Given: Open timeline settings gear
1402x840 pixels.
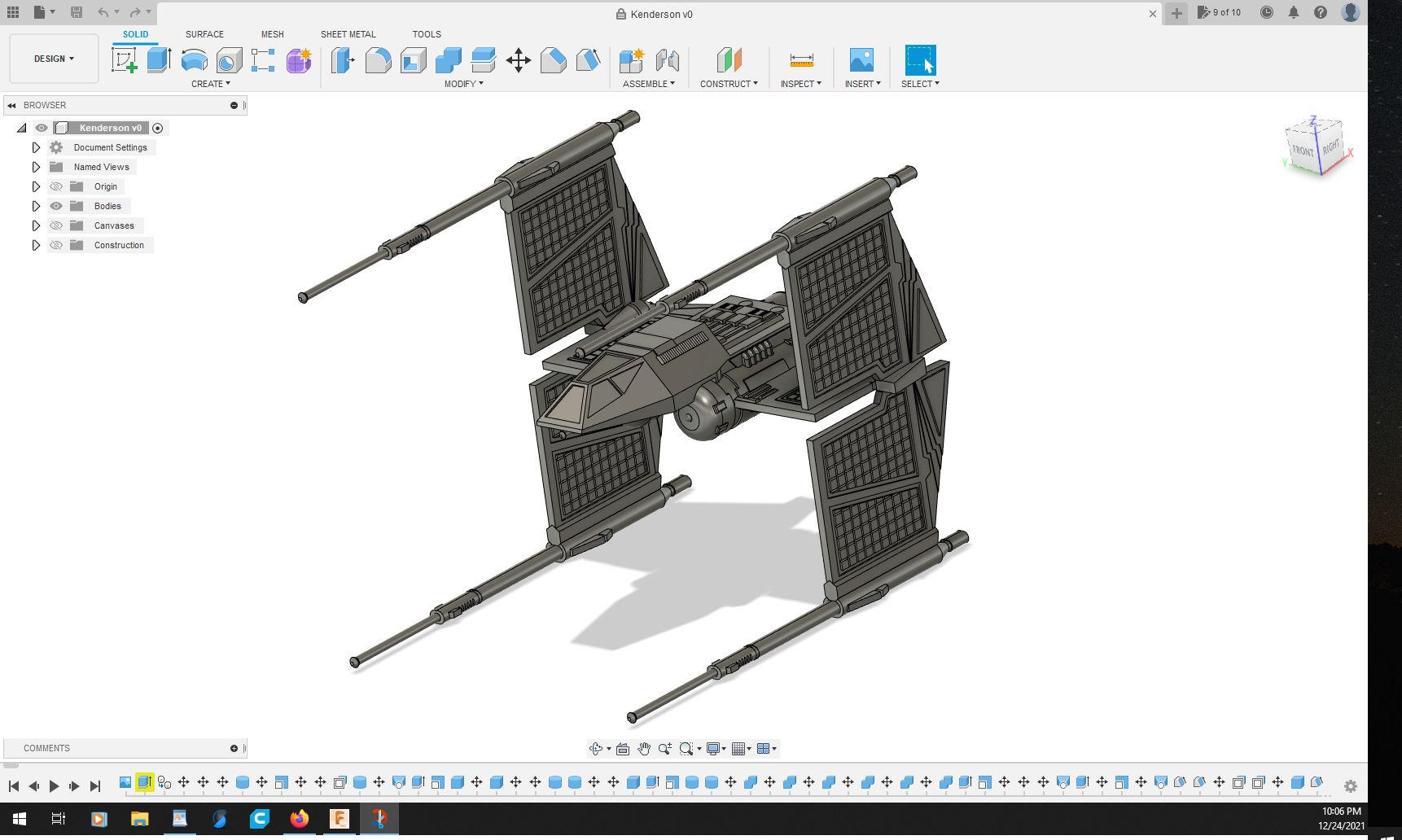Looking at the screenshot, I should coord(1351,786).
